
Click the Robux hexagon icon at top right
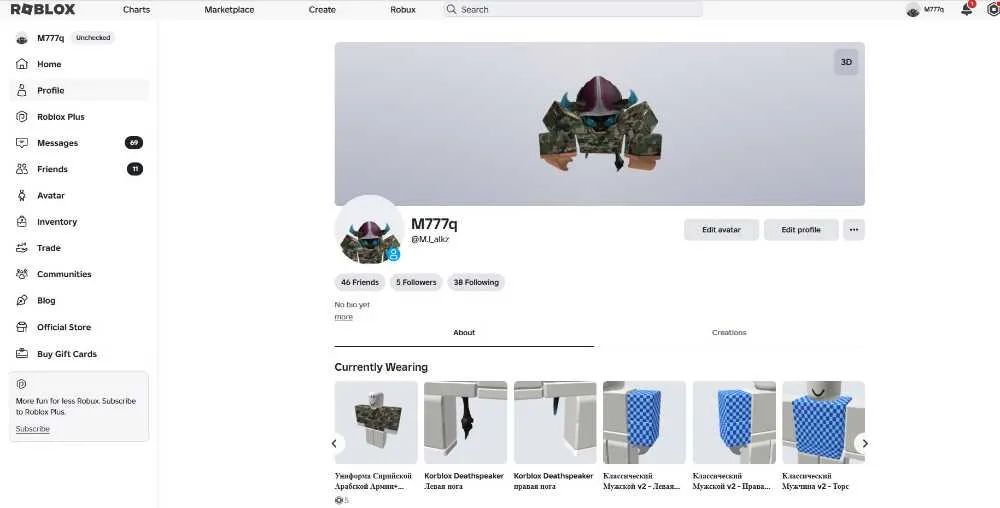993,10
